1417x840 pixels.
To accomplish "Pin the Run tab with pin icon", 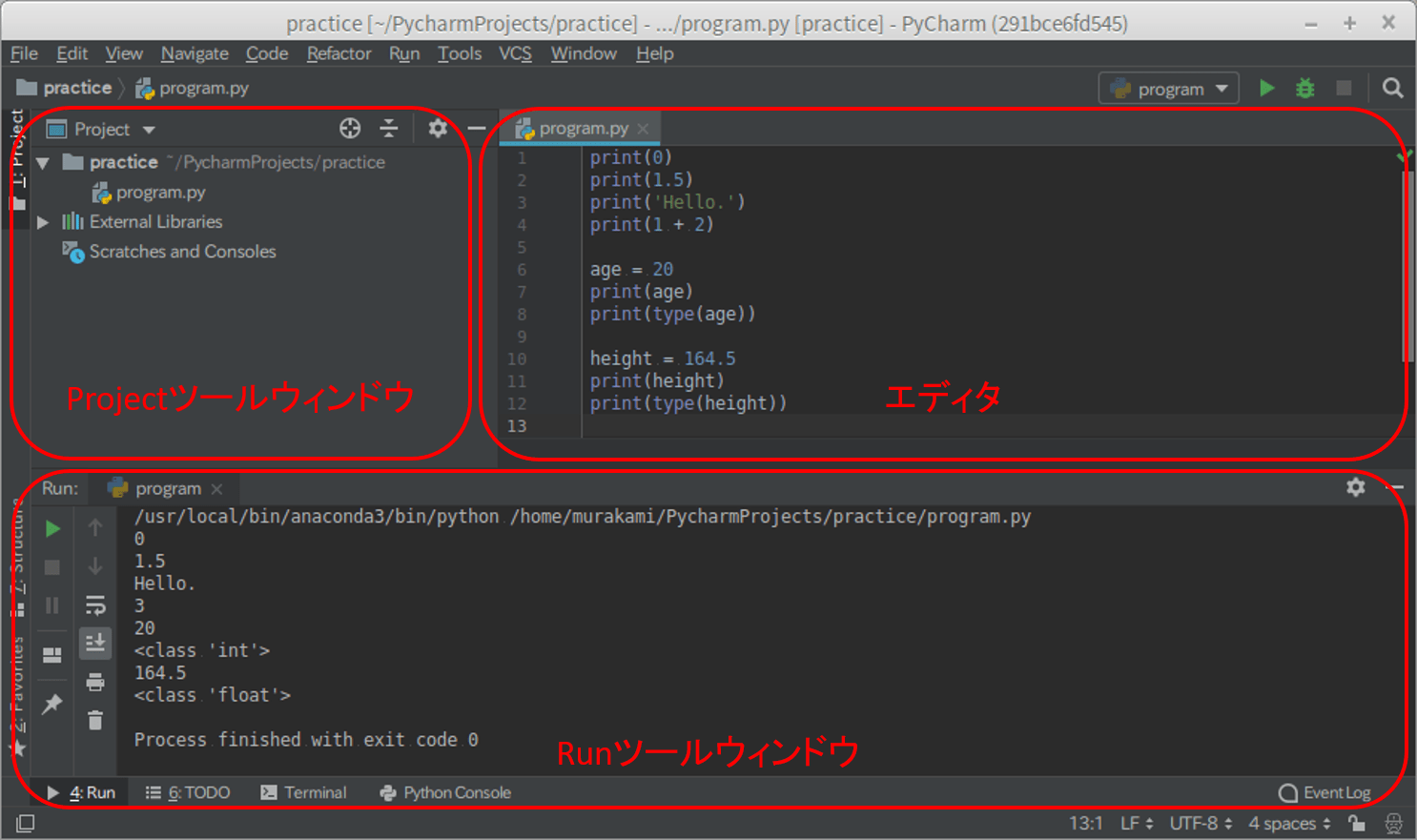I will (x=52, y=705).
